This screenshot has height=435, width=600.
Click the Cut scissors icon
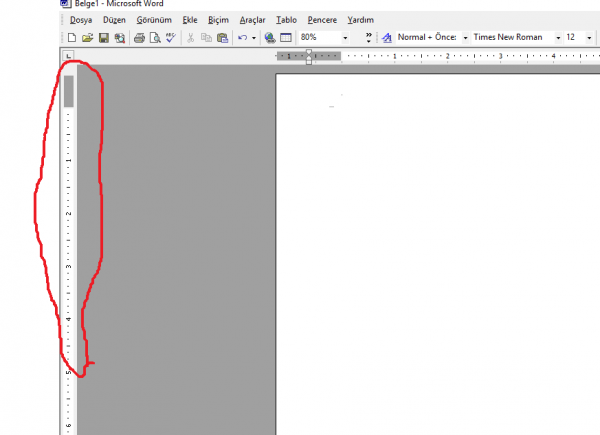tap(190, 37)
